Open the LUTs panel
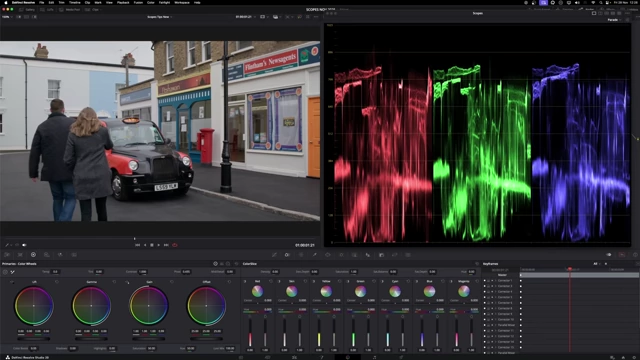The image size is (640, 360). pos(48,9)
